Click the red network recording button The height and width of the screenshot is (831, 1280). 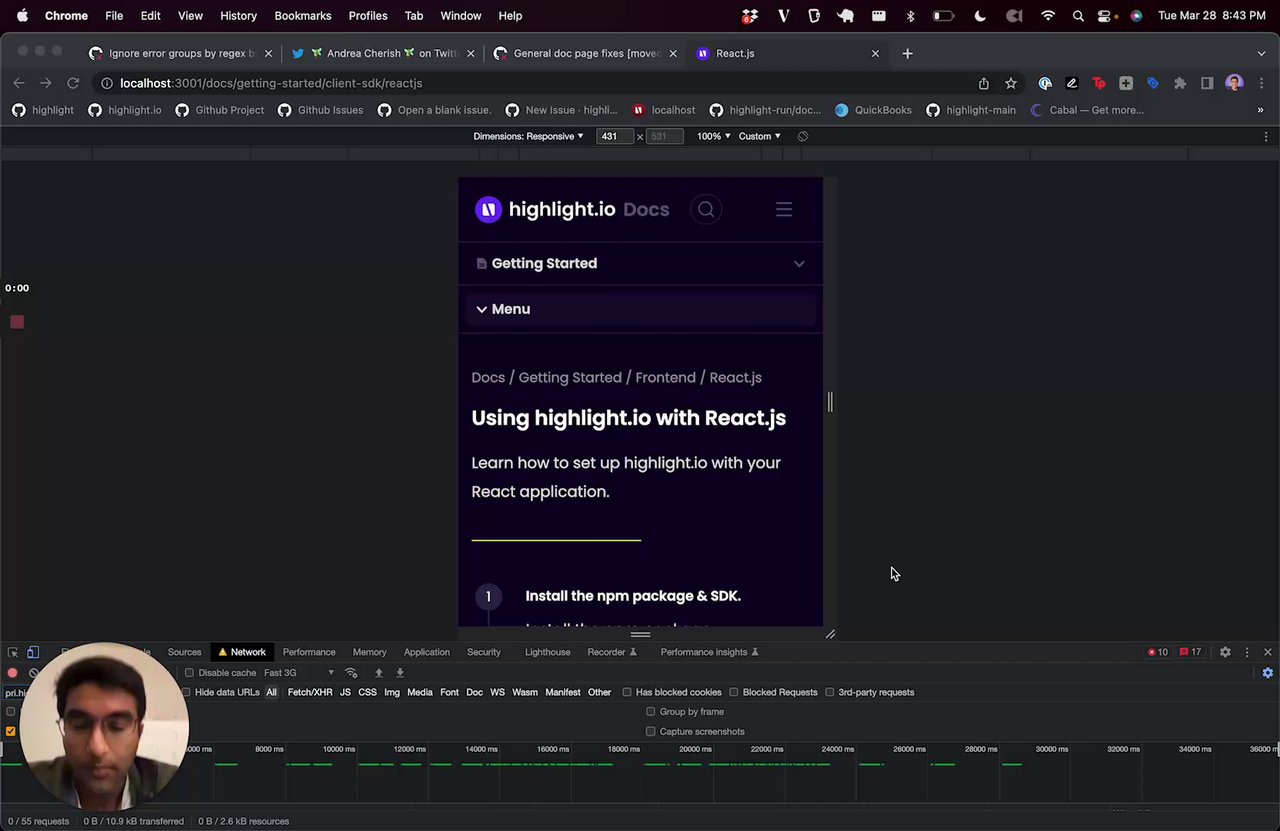tap(12, 673)
